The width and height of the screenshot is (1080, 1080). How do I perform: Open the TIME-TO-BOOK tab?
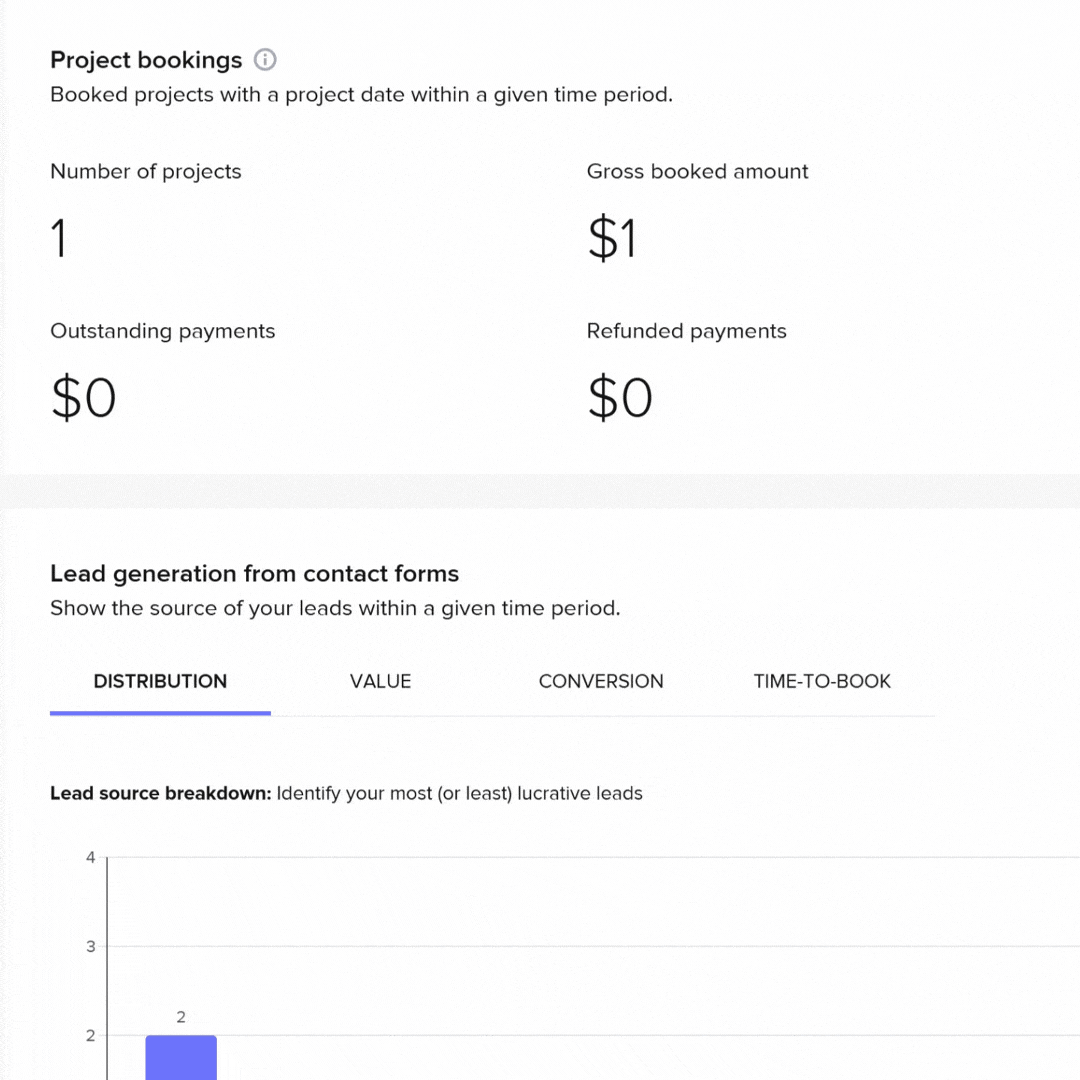[822, 681]
